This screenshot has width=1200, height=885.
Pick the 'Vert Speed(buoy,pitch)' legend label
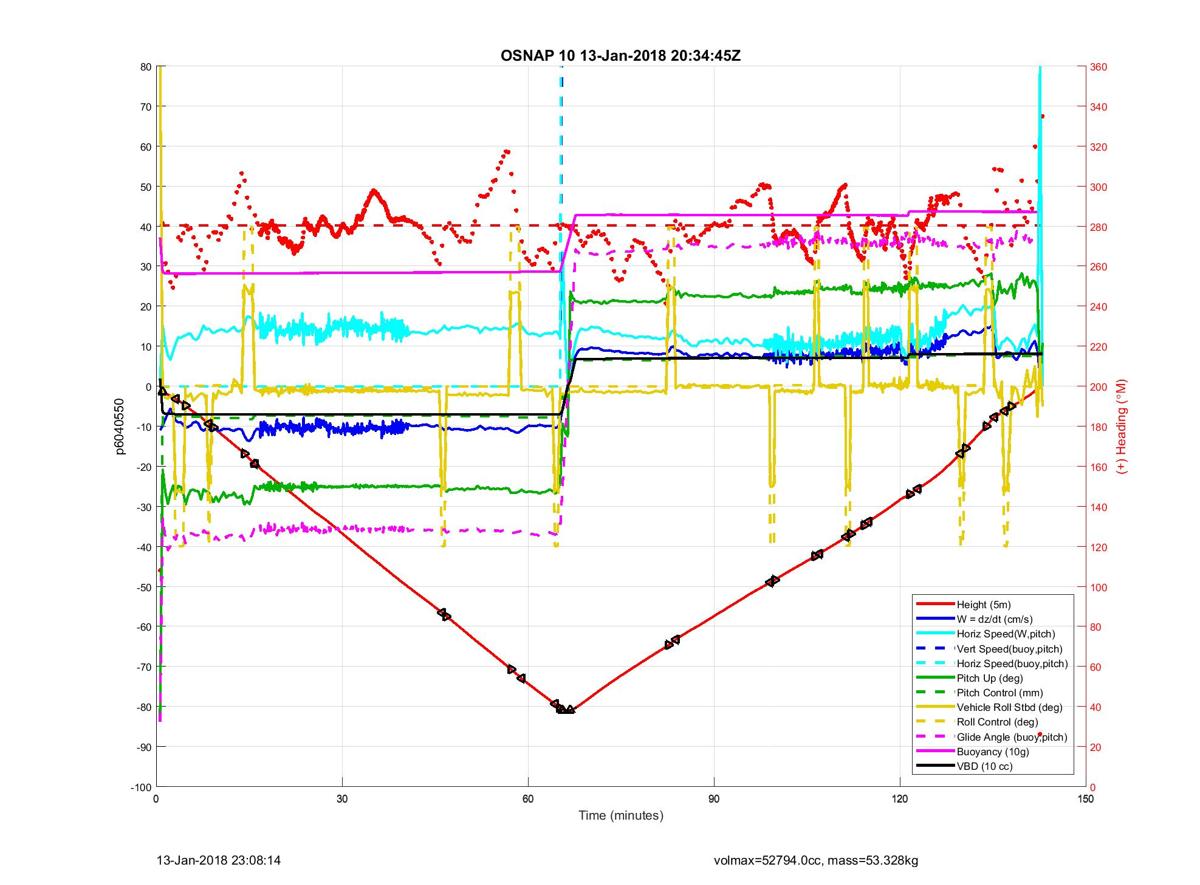(1011, 649)
